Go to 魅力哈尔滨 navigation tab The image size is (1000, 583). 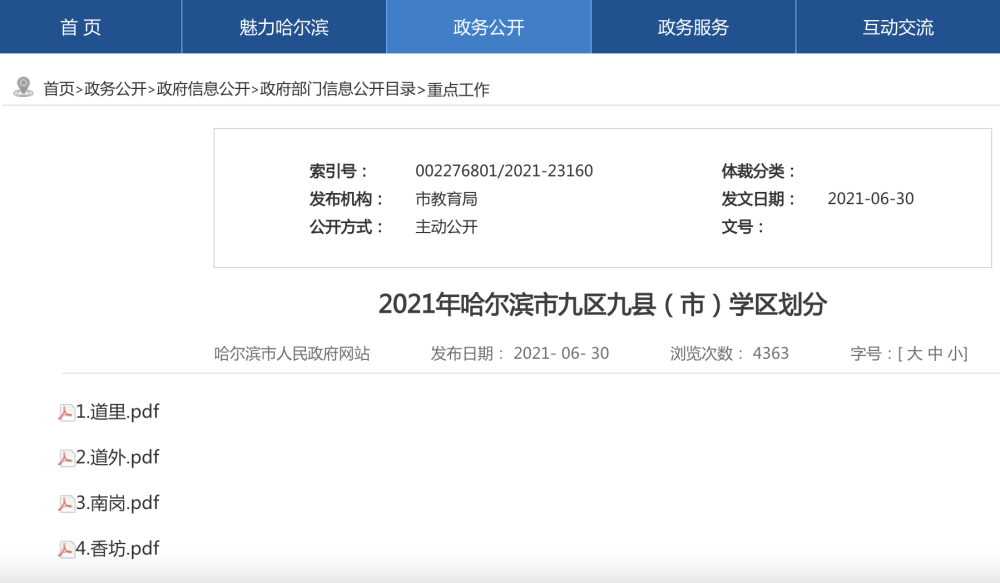pos(284,27)
